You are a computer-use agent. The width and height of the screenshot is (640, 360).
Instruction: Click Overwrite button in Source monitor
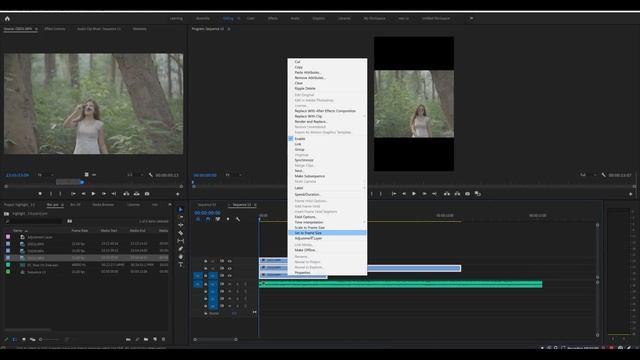pyautogui.click(x=136, y=194)
